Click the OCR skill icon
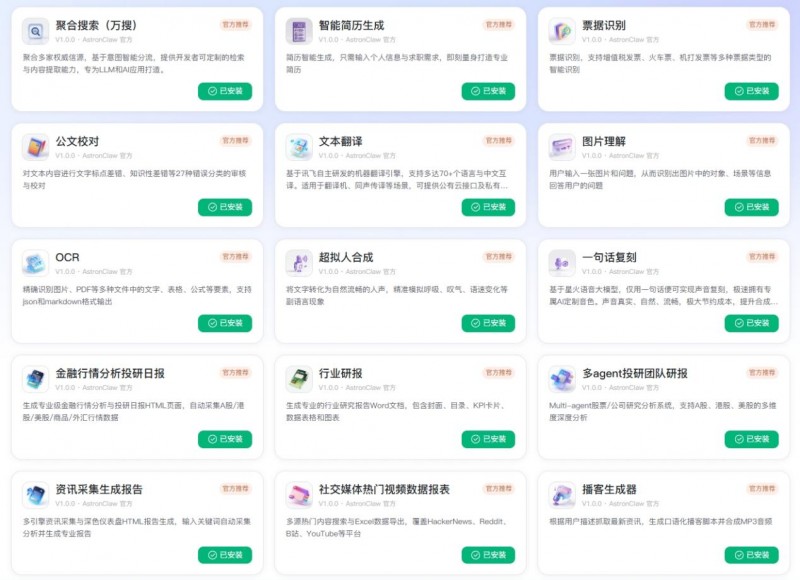 (36, 263)
